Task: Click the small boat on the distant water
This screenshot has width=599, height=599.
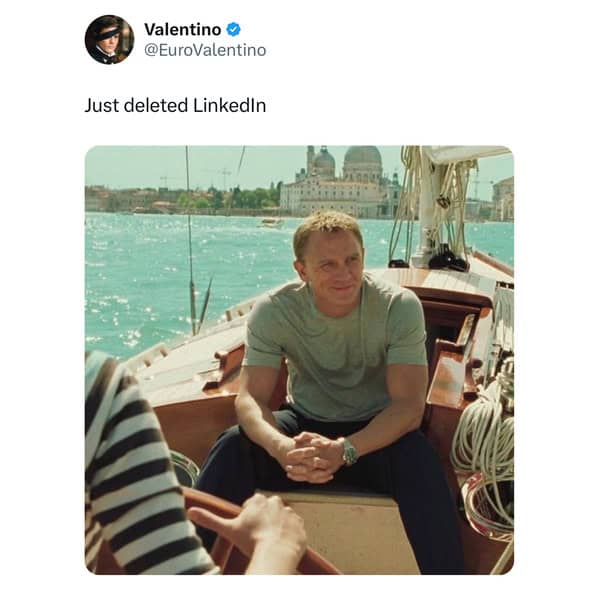Action: tap(271, 222)
